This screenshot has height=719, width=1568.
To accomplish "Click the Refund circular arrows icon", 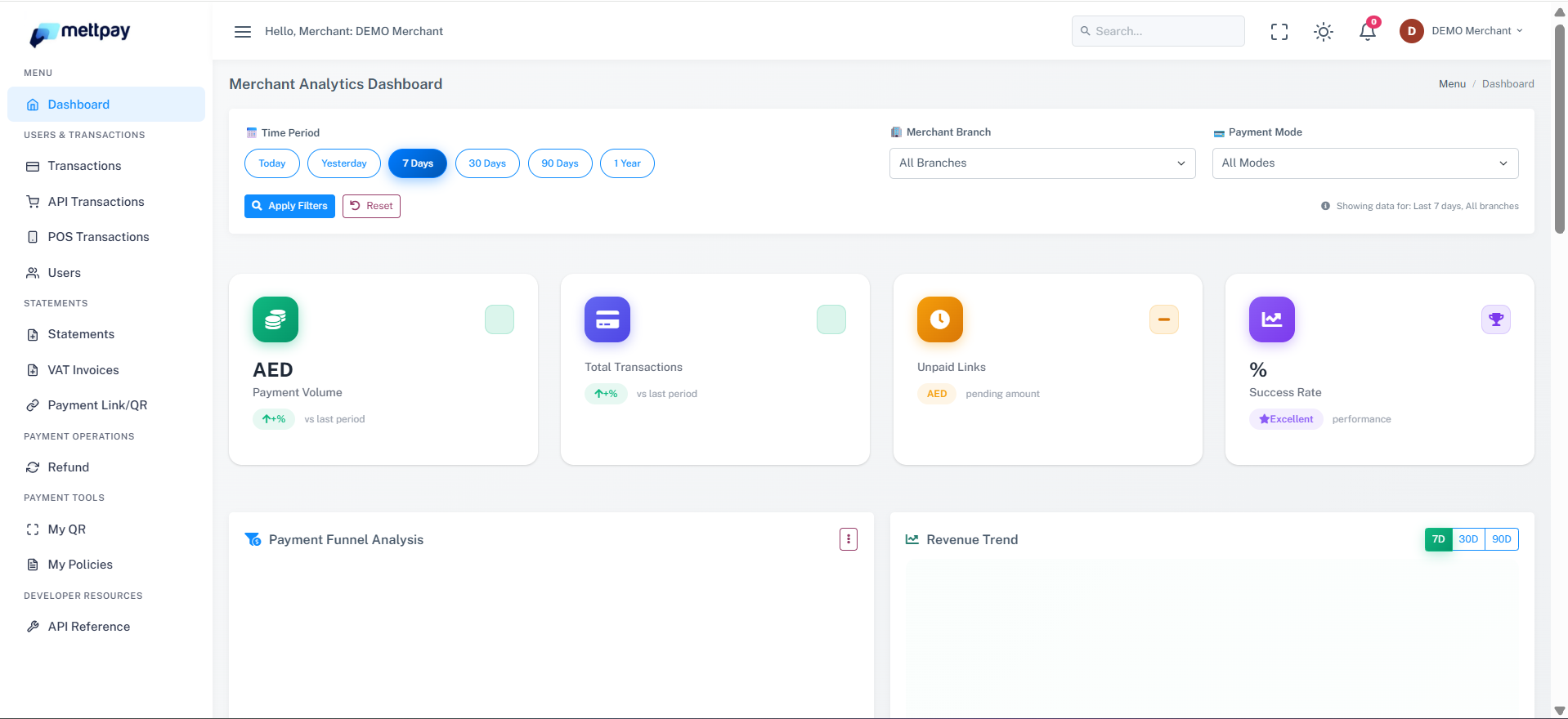I will [x=33, y=467].
